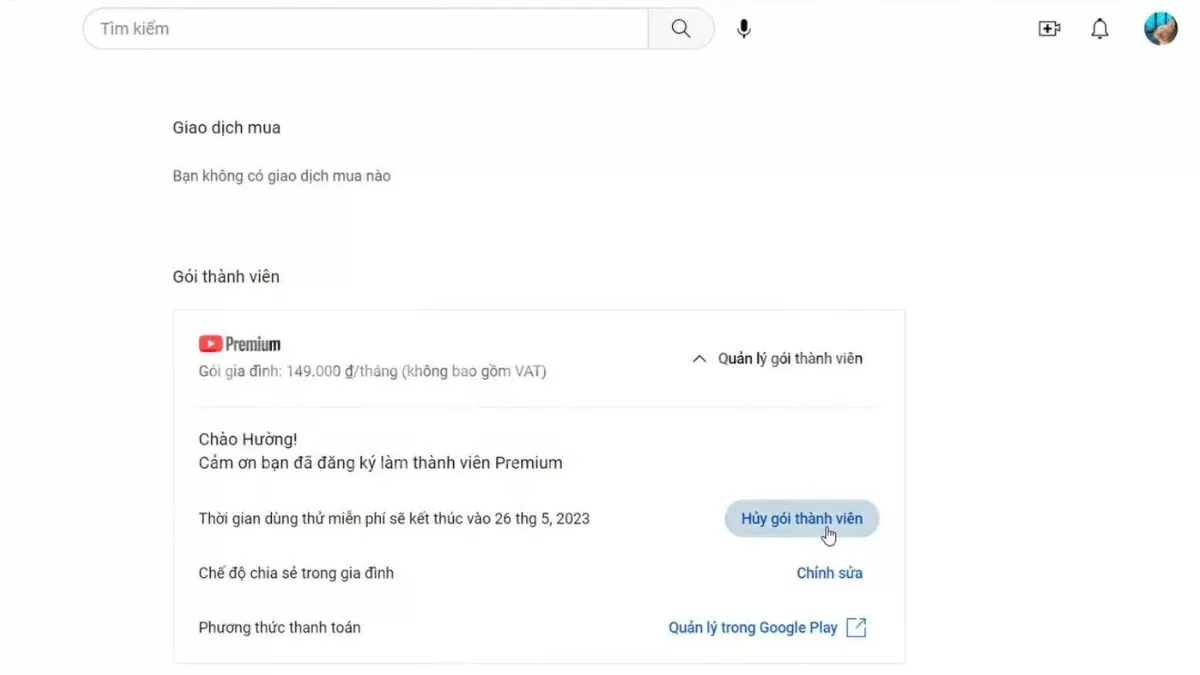Start voice search with the microphone icon
Viewport: 1200px width, 675px height.
tap(744, 29)
